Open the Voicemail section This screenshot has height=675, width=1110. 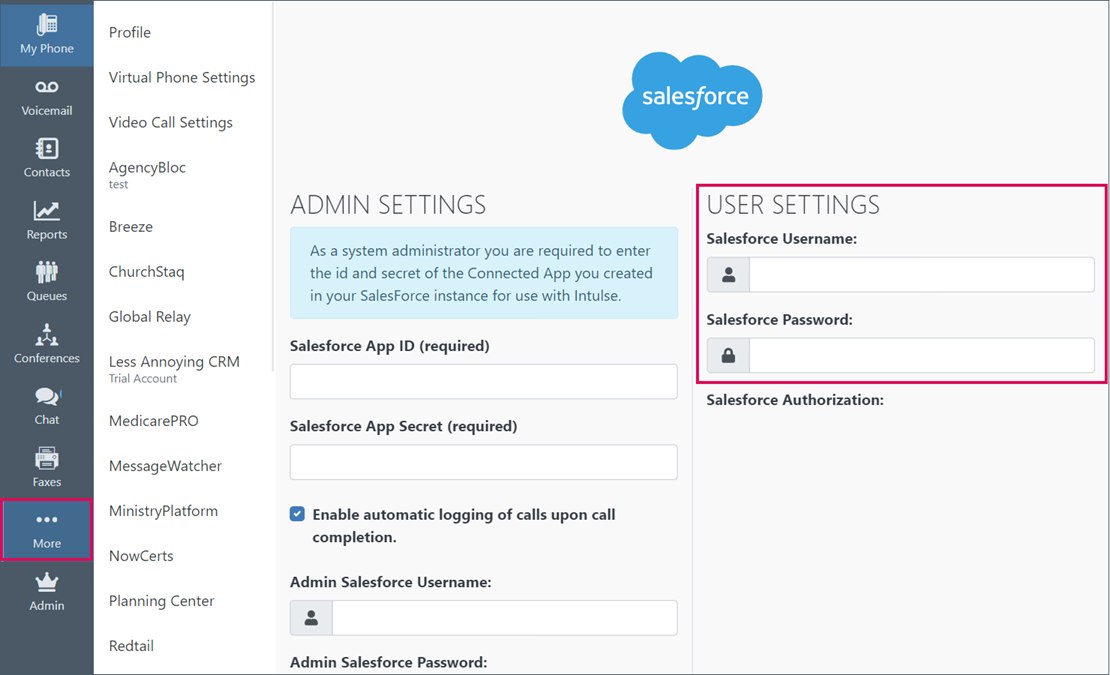coord(47,98)
